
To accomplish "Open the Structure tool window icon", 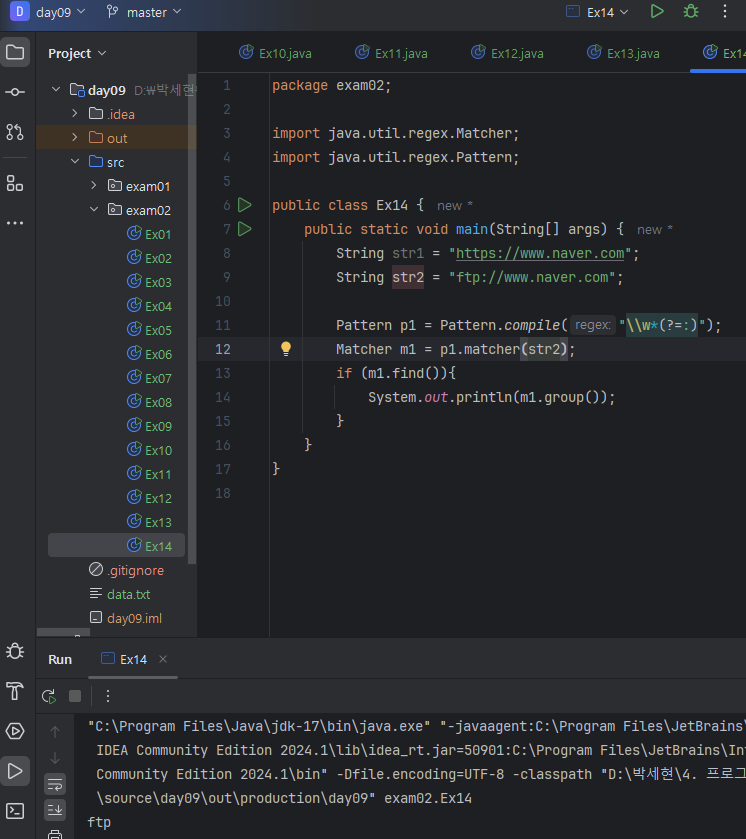I will pyautogui.click(x=15, y=182).
